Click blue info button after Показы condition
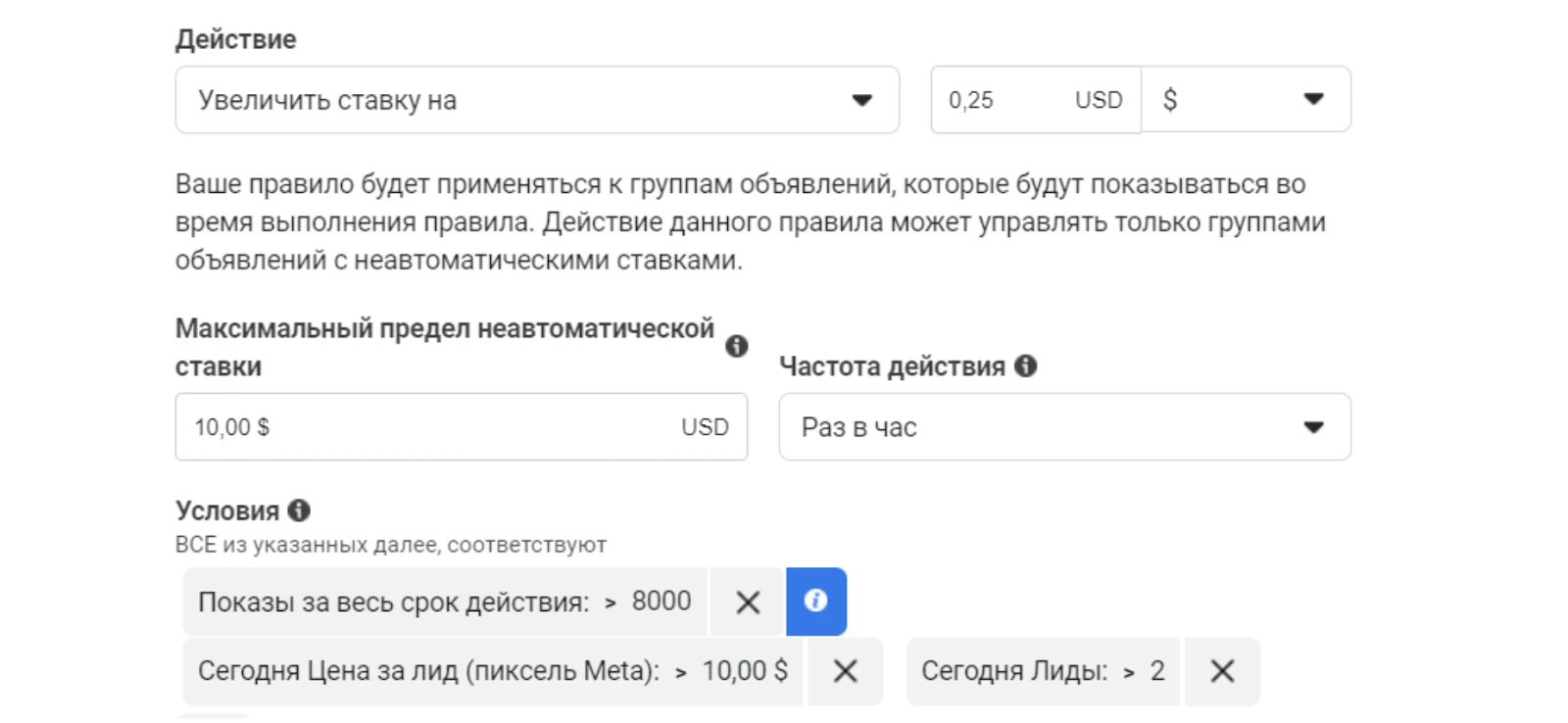Screen dimensions: 1568x723 point(816,602)
